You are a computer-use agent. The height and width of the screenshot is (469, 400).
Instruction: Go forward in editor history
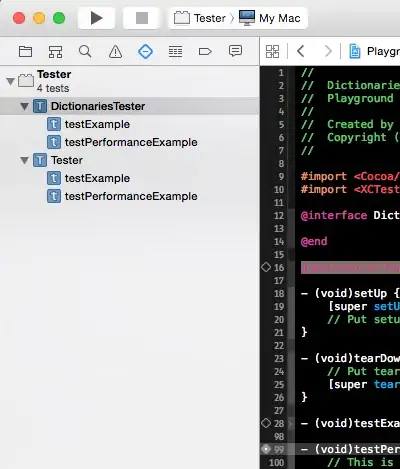[328, 51]
